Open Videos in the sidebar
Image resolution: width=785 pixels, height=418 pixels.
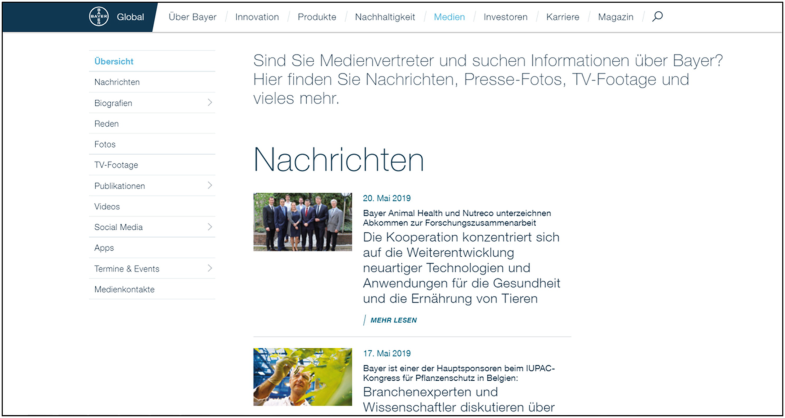(152, 206)
